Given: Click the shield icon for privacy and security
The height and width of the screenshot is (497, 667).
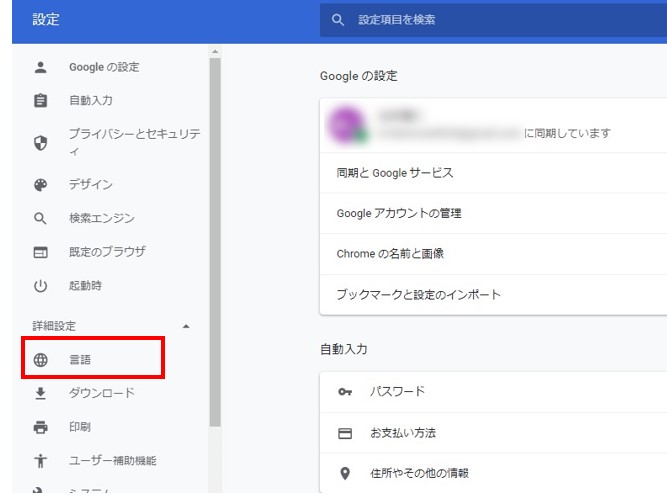Looking at the screenshot, I should pyautogui.click(x=40, y=143).
